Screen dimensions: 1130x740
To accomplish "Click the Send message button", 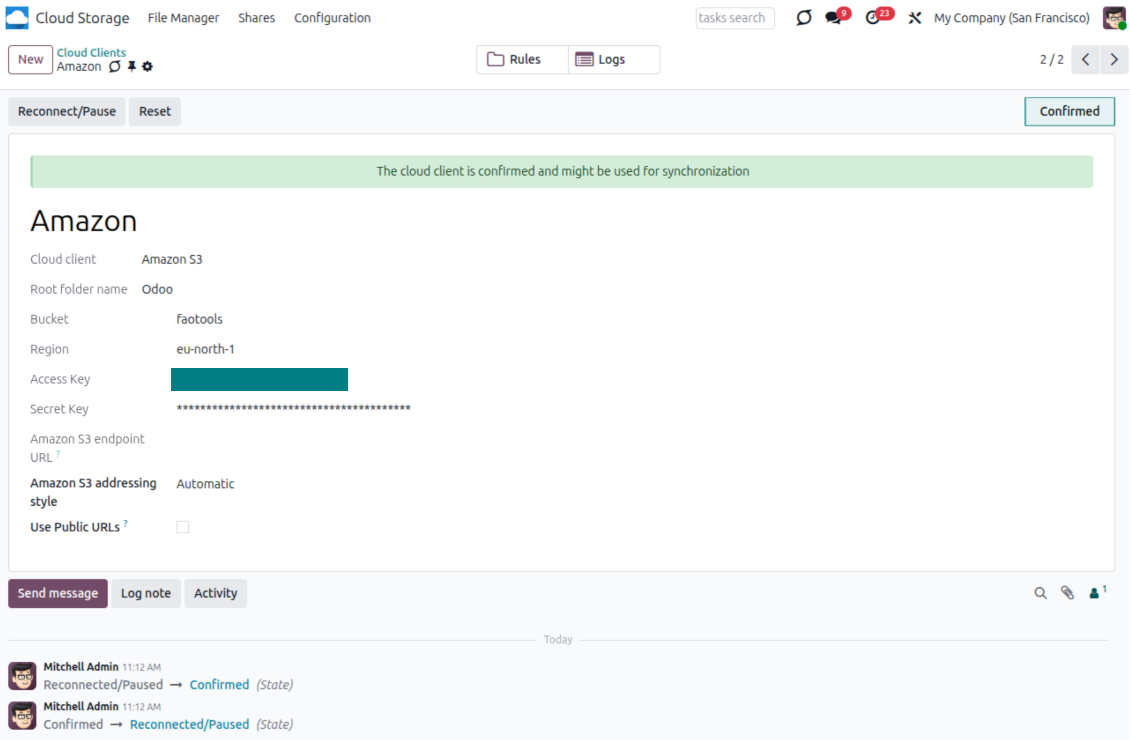I will click(58, 594).
